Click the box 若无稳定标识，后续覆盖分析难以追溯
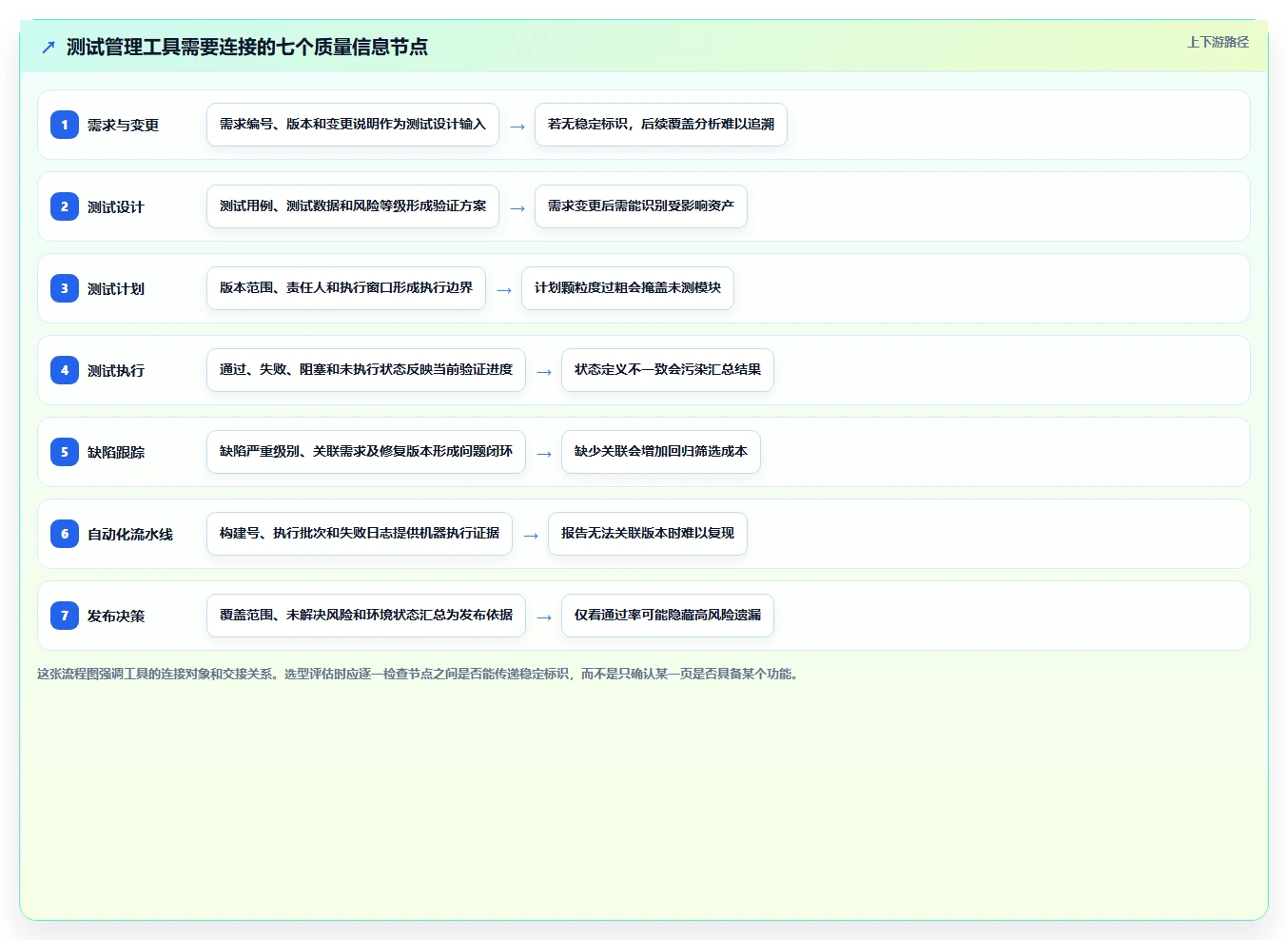 pyautogui.click(x=661, y=125)
